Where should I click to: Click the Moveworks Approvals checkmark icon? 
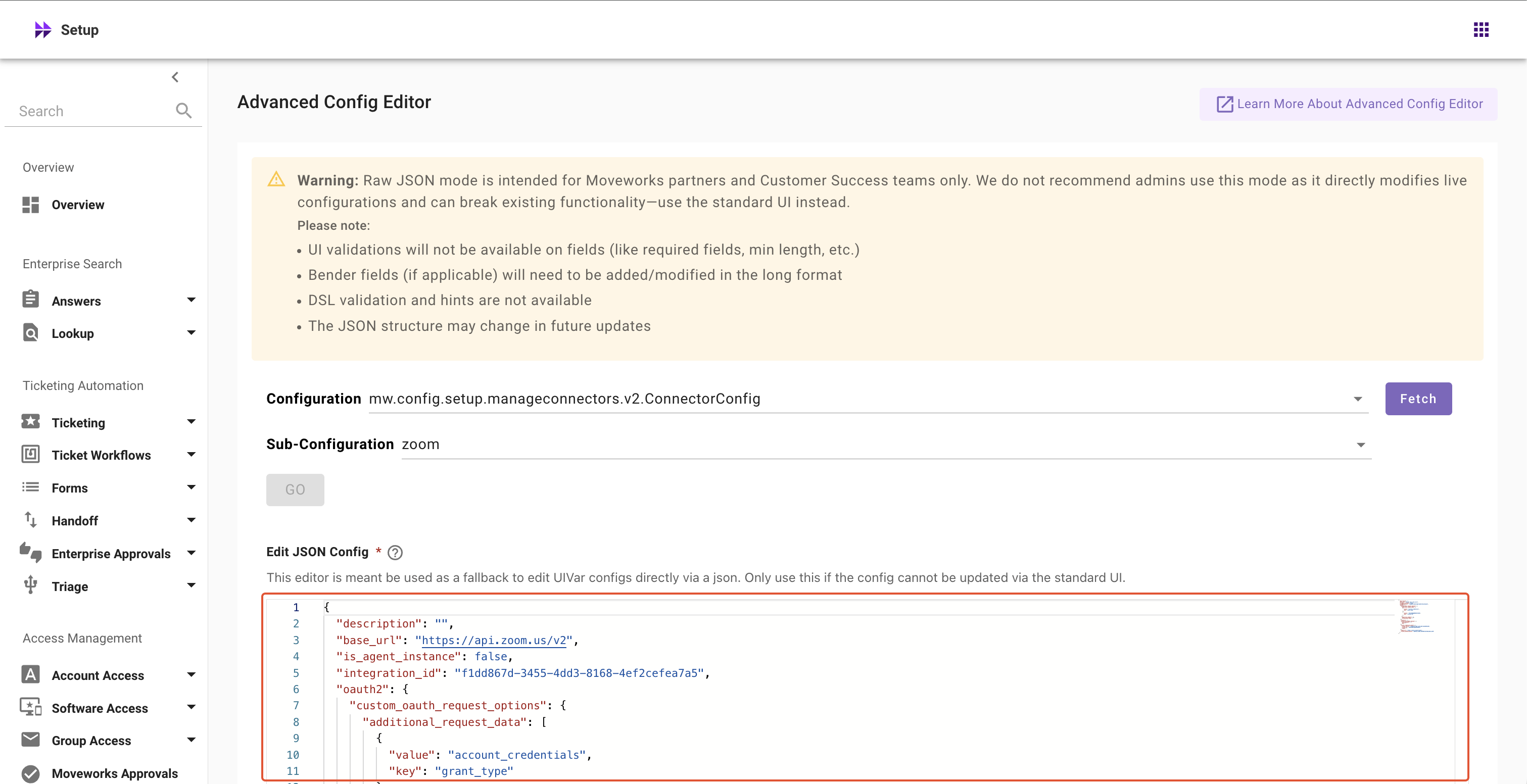click(x=31, y=773)
